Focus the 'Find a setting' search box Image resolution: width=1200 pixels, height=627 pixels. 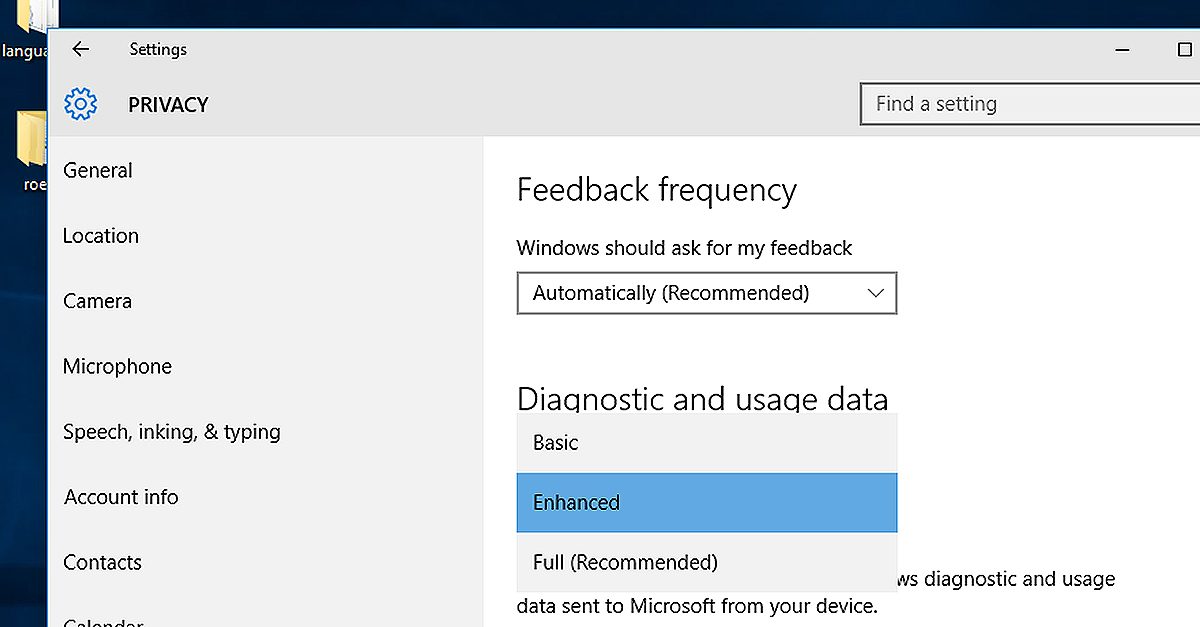pos(1030,104)
